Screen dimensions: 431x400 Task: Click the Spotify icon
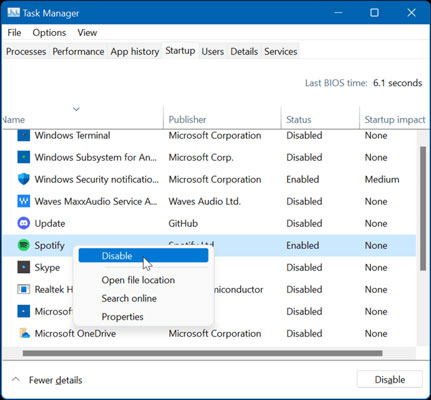click(24, 245)
